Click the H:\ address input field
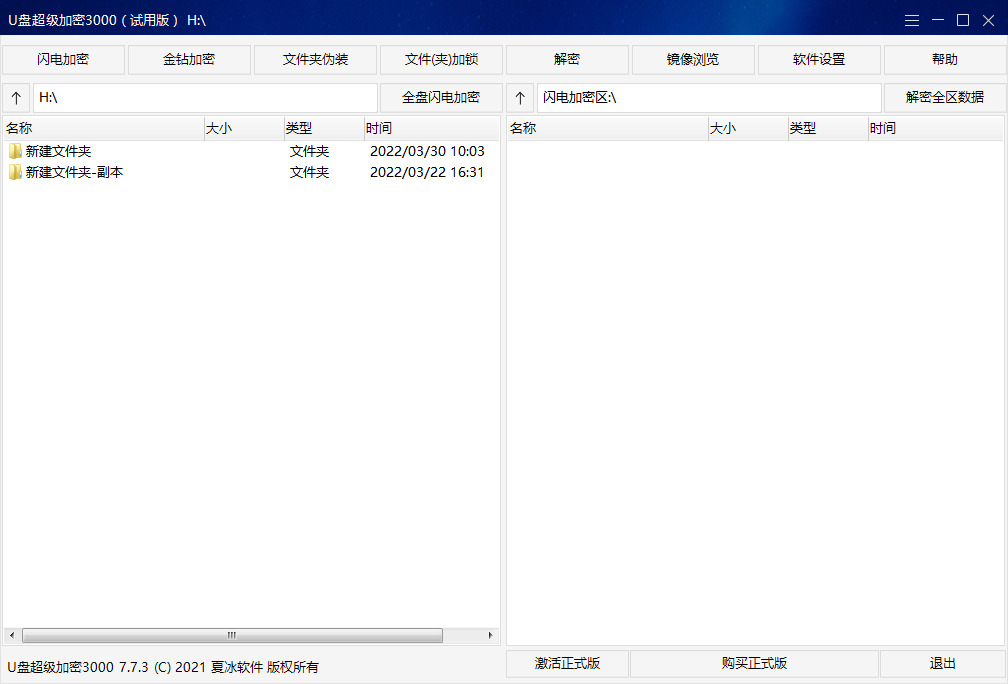 pyautogui.click(x=200, y=97)
